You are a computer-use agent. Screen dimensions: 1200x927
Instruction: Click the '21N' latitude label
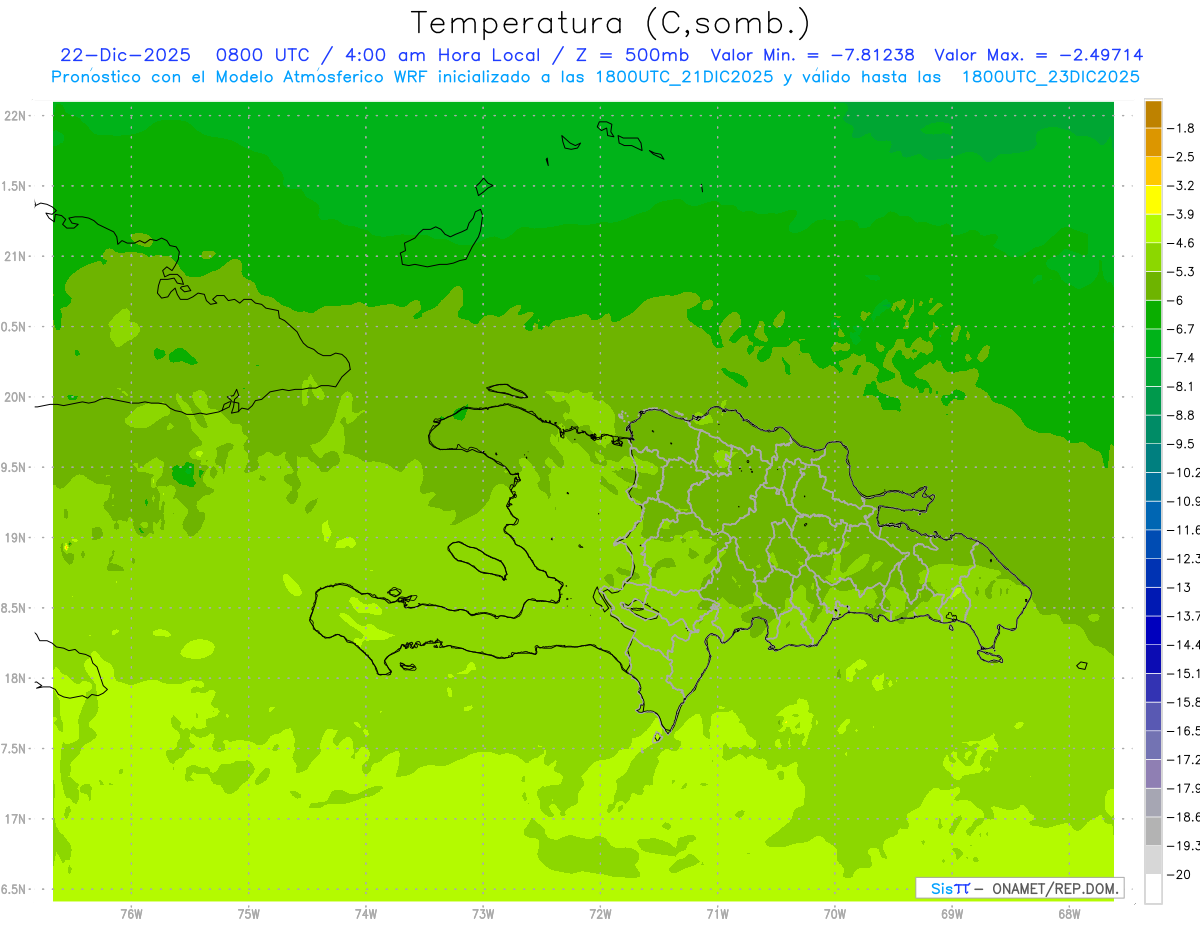click(17, 256)
